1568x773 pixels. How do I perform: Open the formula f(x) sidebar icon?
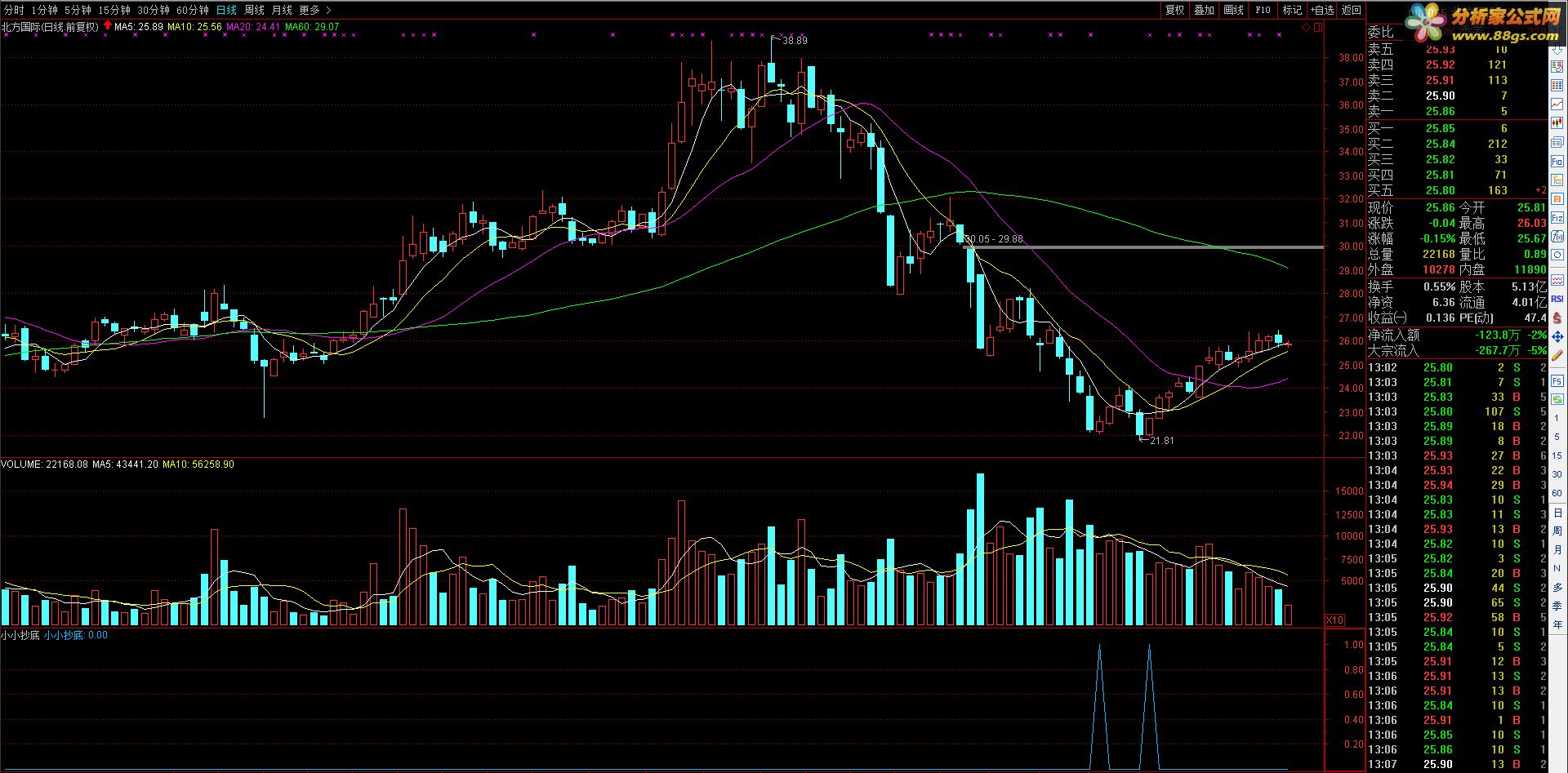1557,236
